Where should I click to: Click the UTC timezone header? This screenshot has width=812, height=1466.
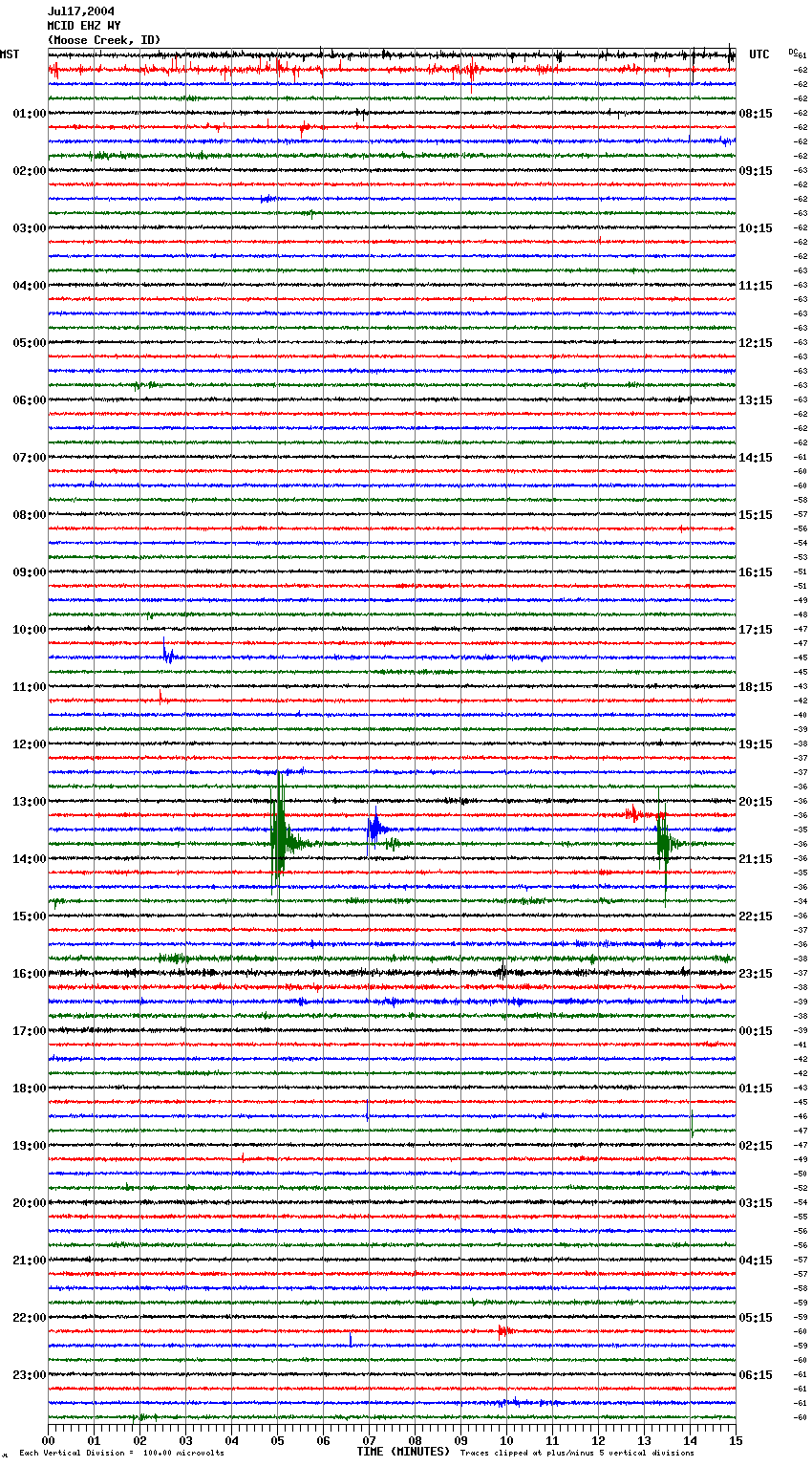coord(759,54)
